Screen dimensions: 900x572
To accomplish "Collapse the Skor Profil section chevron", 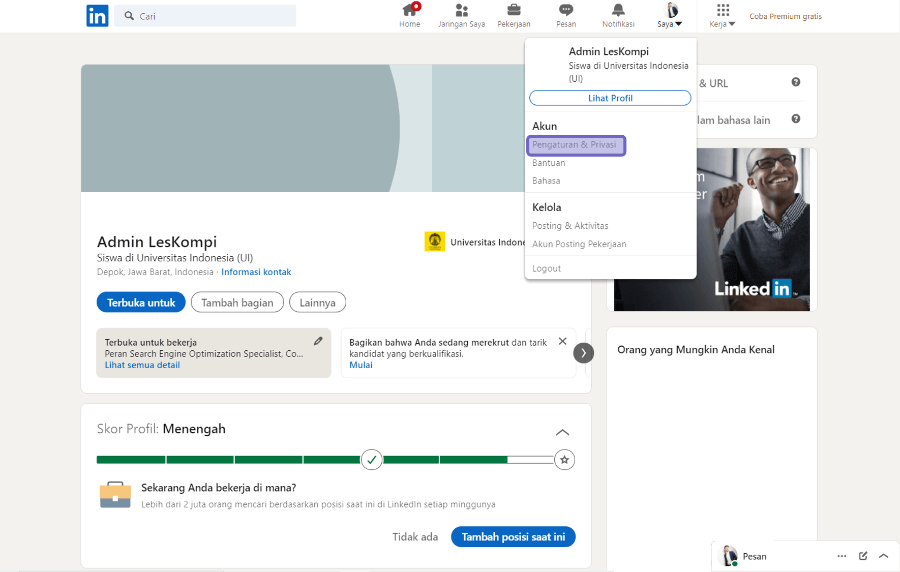I will pyautogui.click(x=562, y=432).
